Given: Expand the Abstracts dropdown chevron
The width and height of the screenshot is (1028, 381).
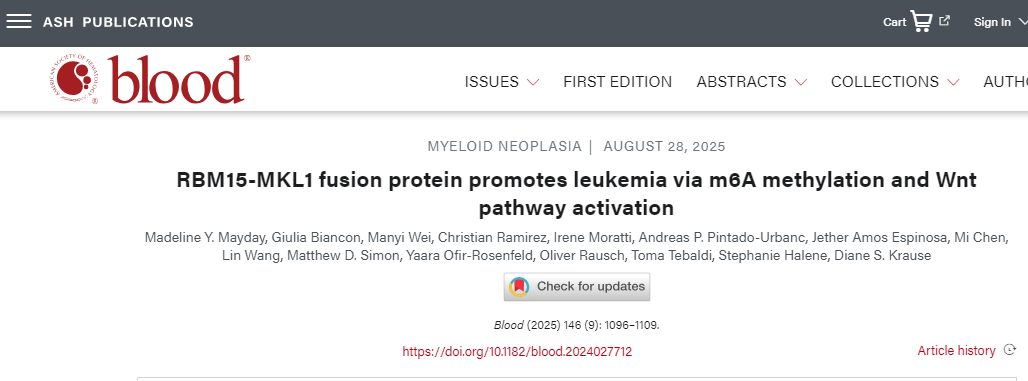Looking at the screenshot, I should coord(801,83).
